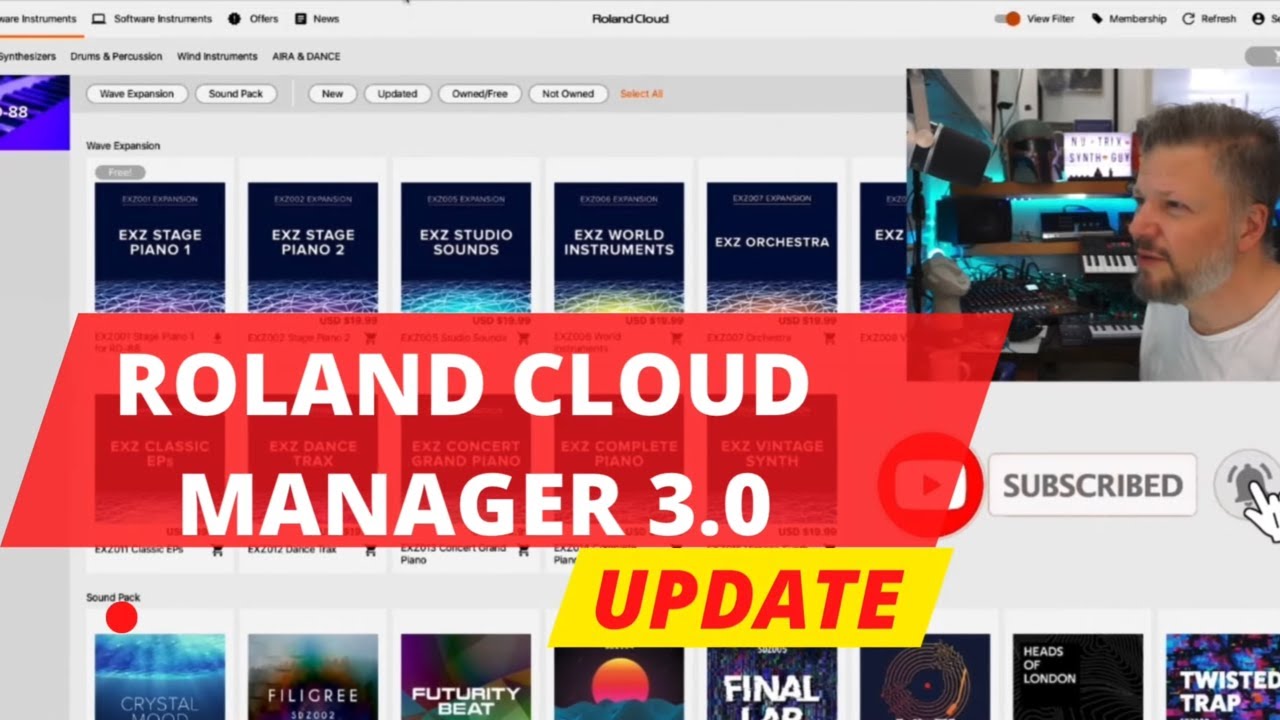This screenshot has width=1280, height=720.
Task: Switch to Wind Instruments category
Action: coord(217,57)
